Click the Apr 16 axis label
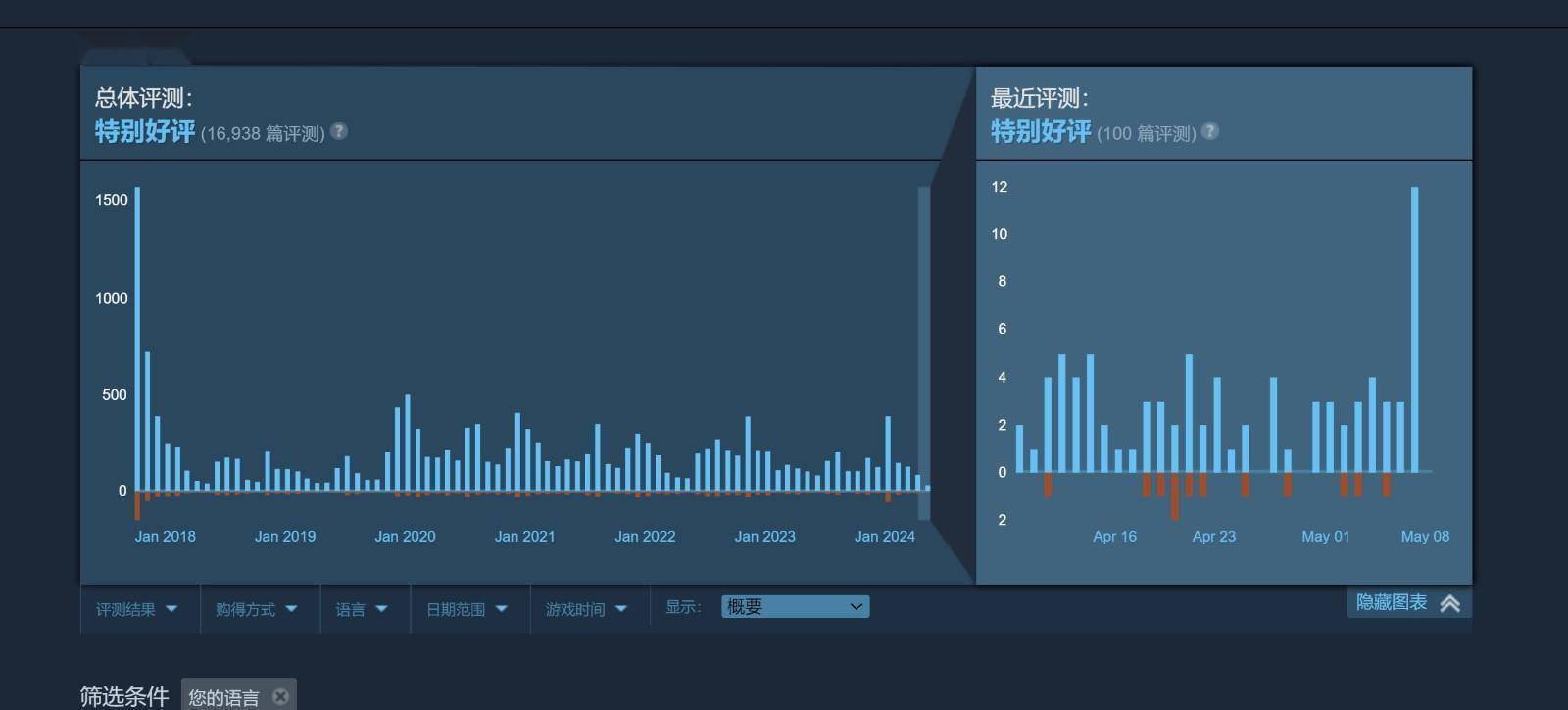 click(1115, 536)
